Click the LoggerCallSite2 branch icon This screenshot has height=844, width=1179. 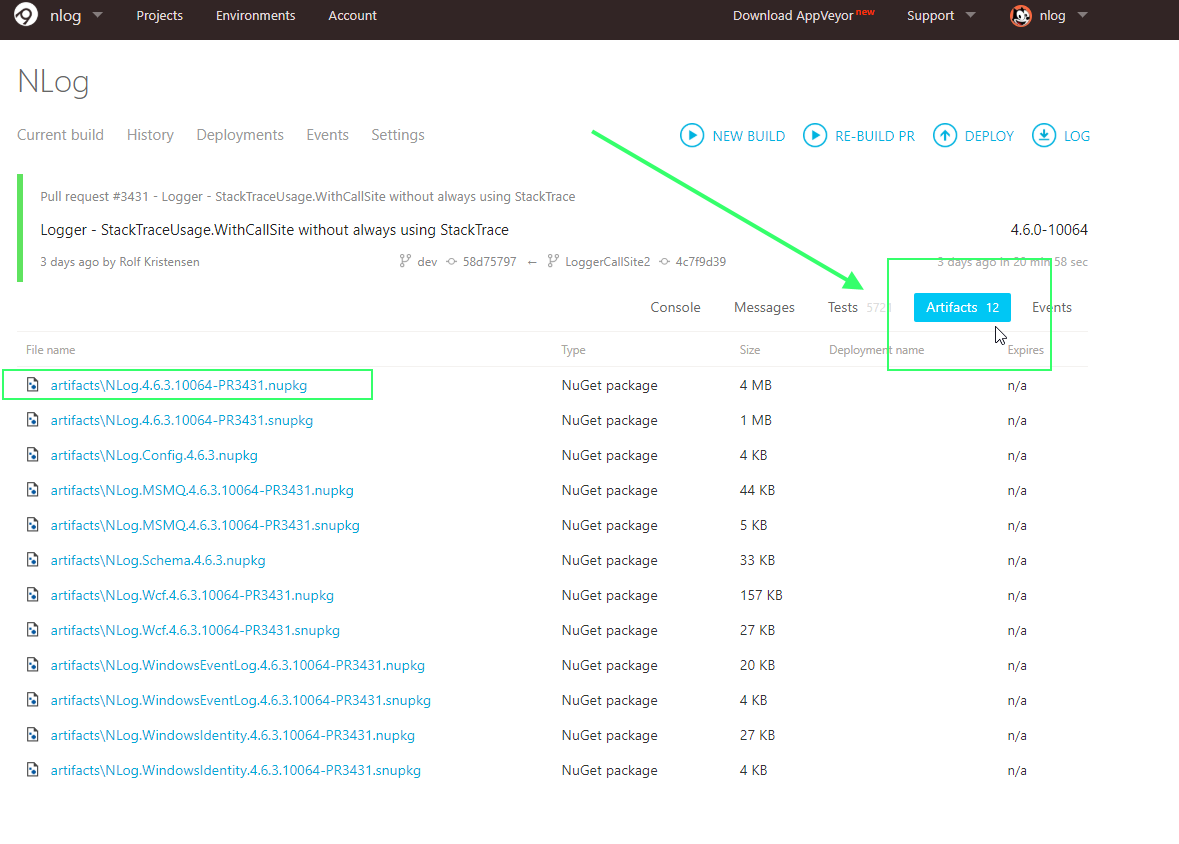click(553, 261)
